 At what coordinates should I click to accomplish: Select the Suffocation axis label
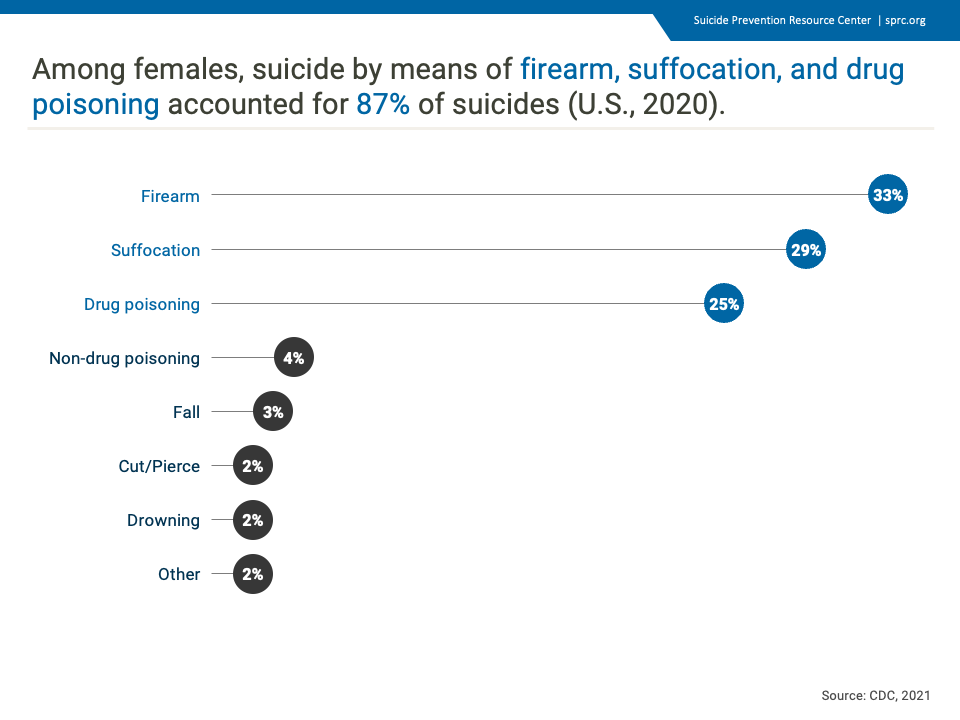pyautogui.click(x=156, y=250)
